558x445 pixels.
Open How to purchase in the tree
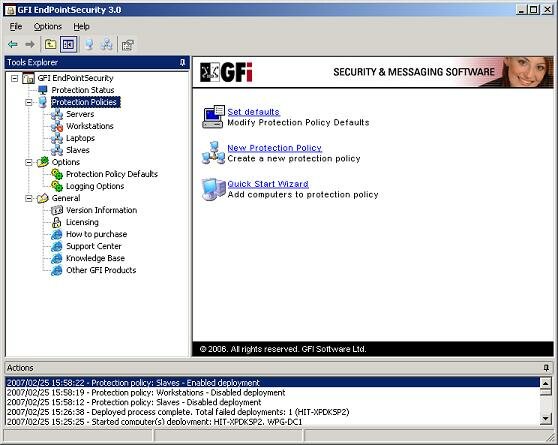[96, 234]
